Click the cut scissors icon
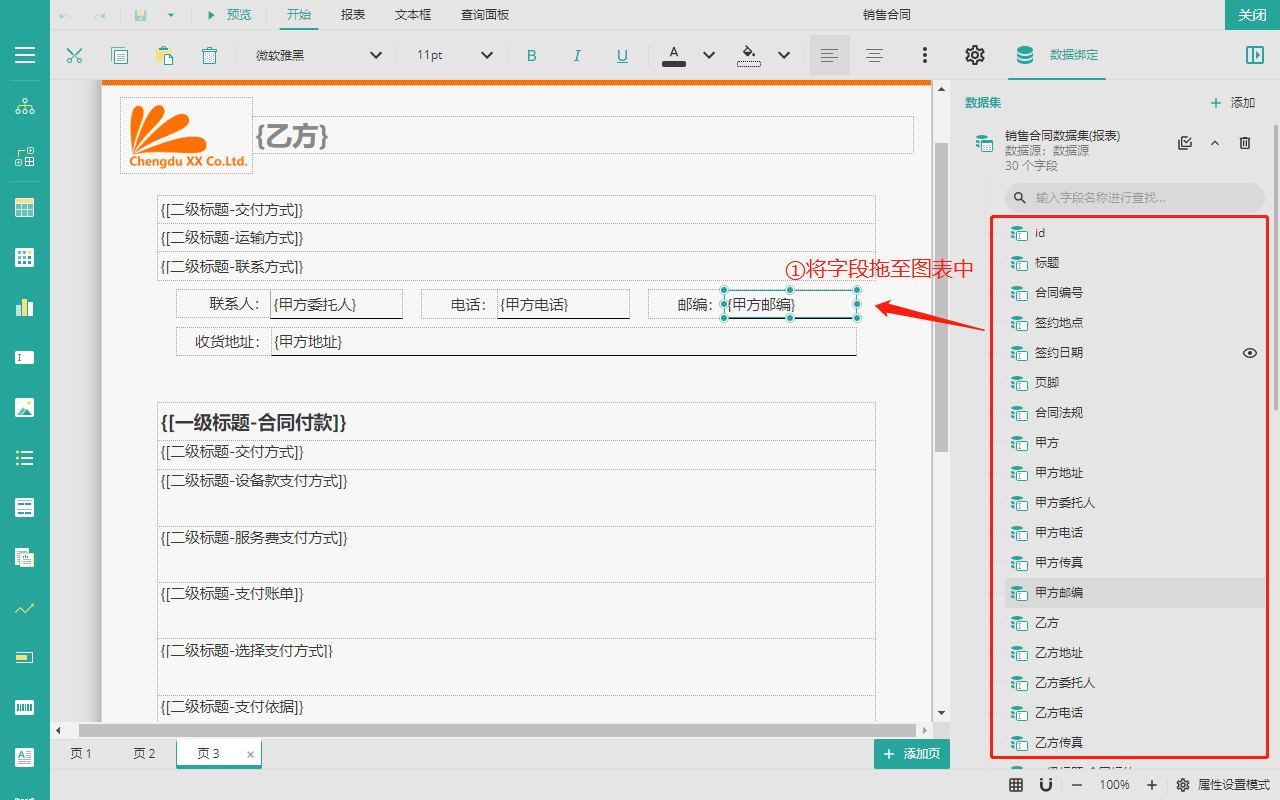 pos(74,55)
